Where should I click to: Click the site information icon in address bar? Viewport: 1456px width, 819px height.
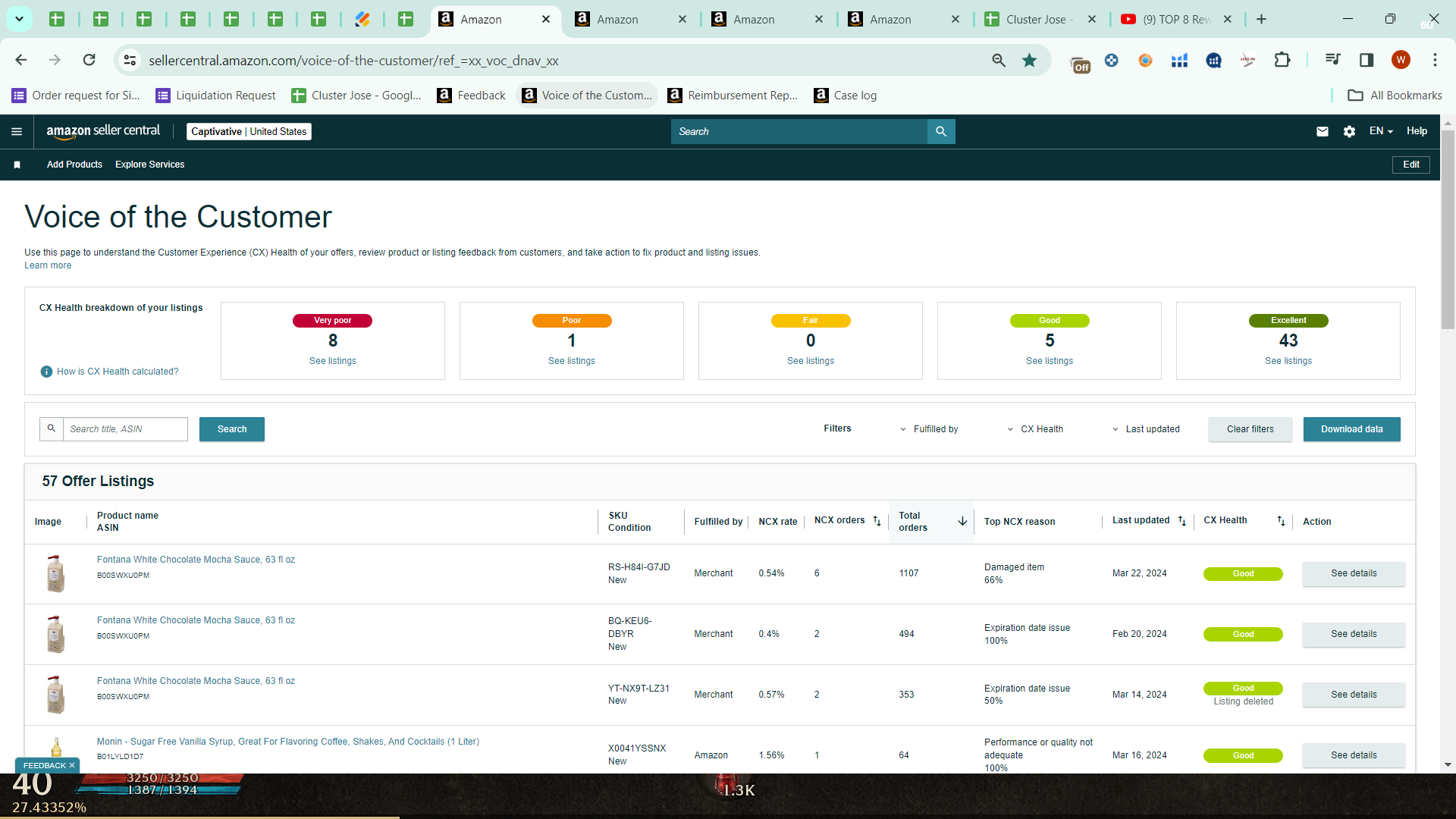[130, 60]
